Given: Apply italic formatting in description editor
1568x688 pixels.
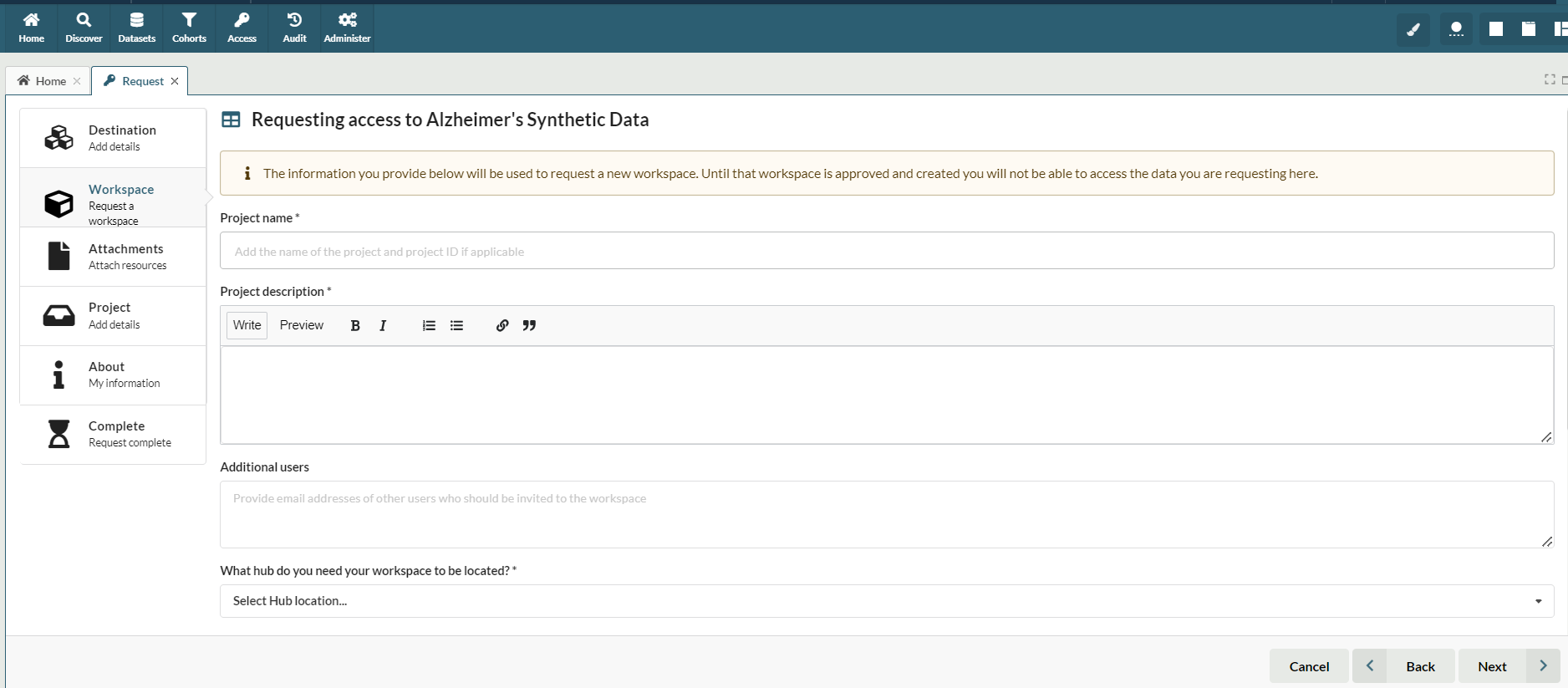Looking at the screenshot, I should click(383, 326).
